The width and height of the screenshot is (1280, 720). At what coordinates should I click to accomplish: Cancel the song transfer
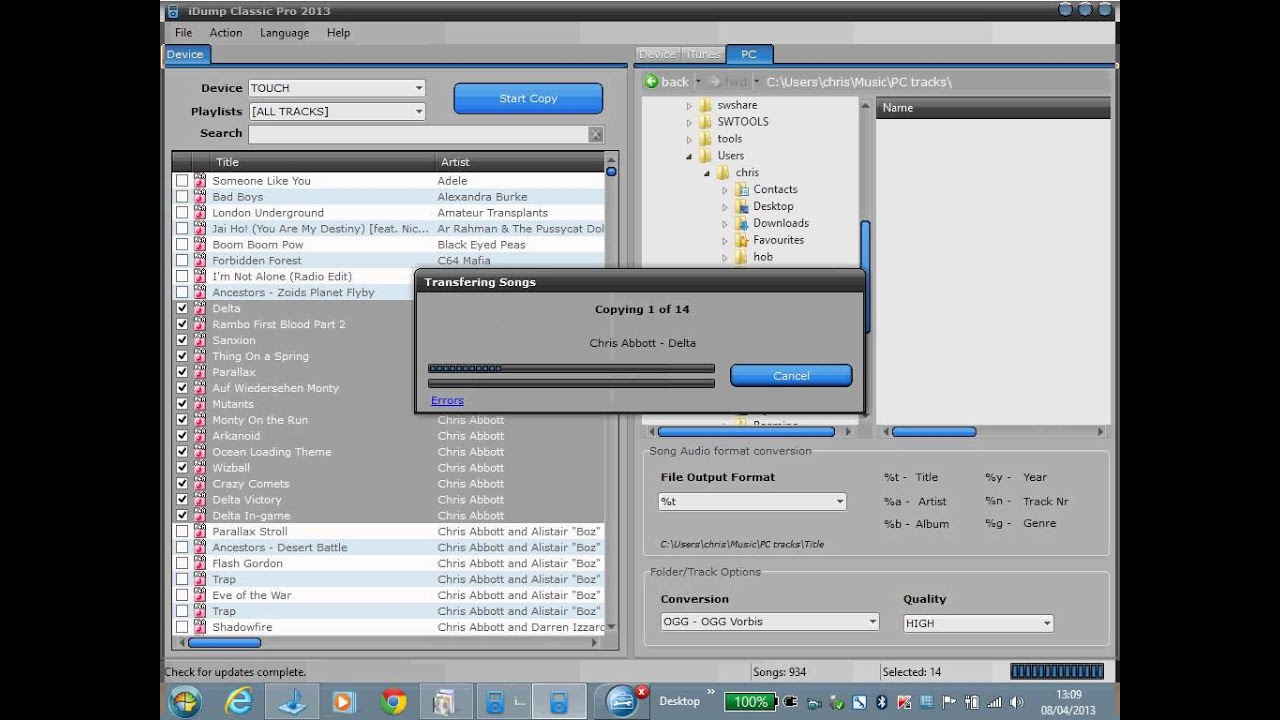tap(791, 376)
